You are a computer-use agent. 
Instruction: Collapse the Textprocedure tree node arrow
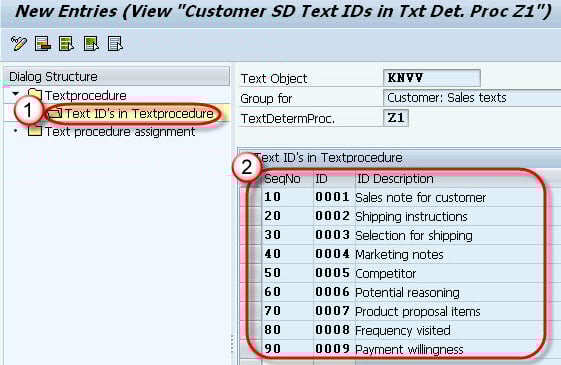15,94
